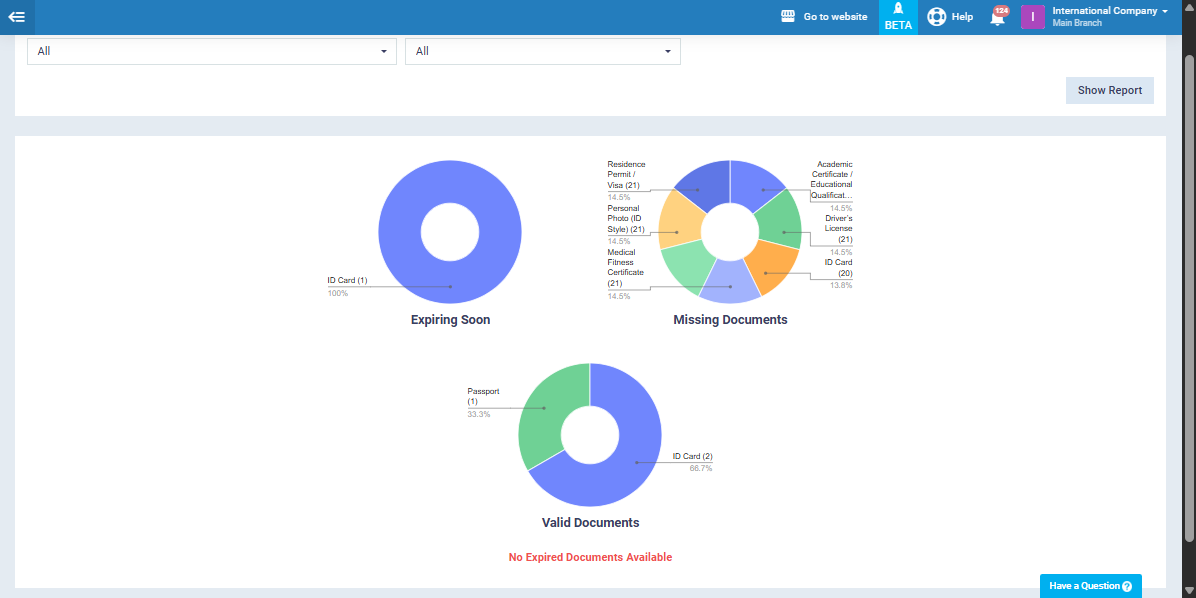
Task: Click orange ID Card slice in Missing Documents
Action: coord(773,268)
